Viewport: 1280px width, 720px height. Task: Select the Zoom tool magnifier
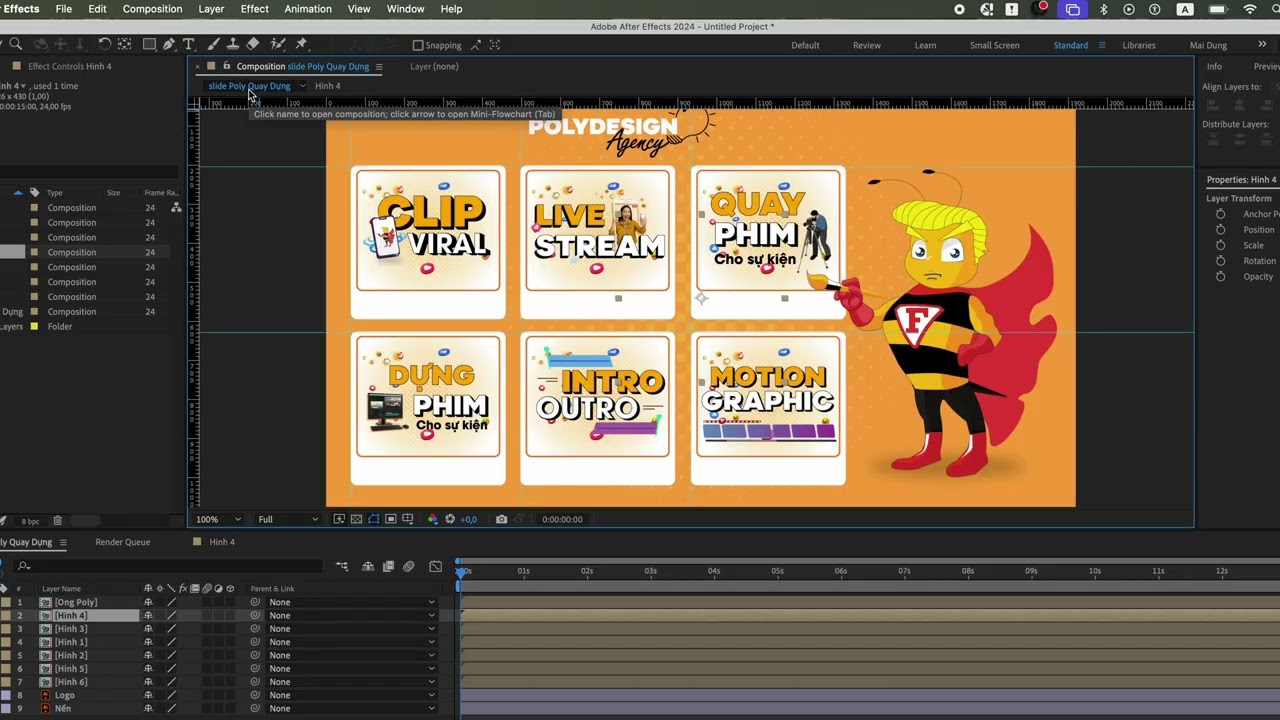[x=15, y=44]
